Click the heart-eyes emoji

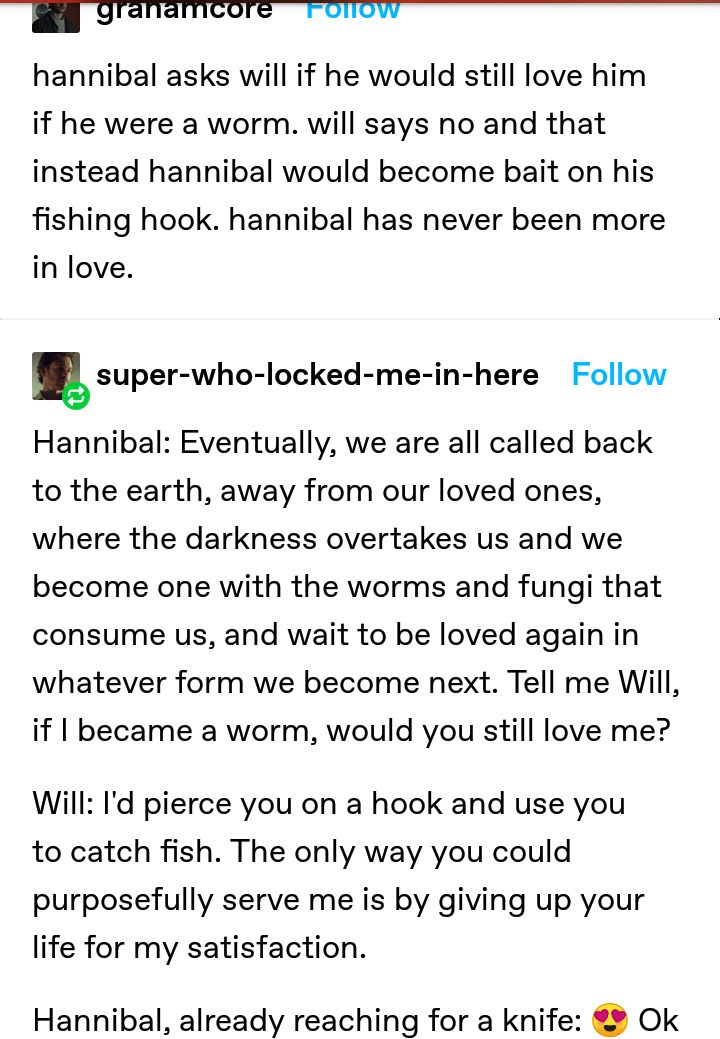tap(609, 1020)
